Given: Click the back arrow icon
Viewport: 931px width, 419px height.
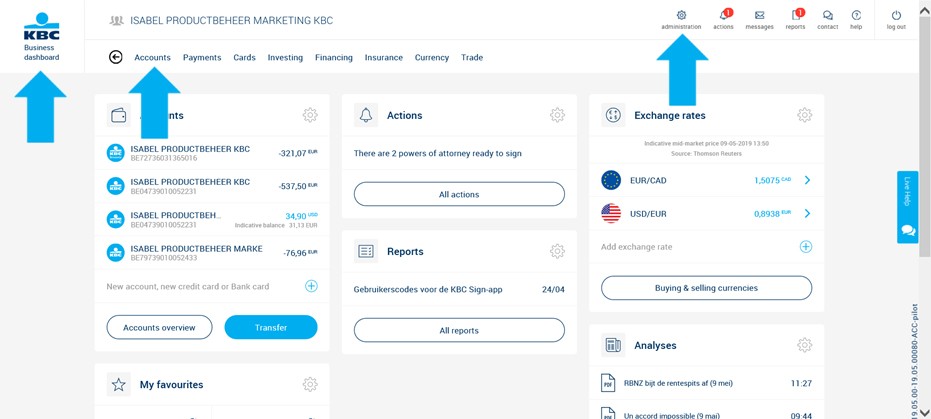Looking at the screenshot, I should tap(116, 57).
